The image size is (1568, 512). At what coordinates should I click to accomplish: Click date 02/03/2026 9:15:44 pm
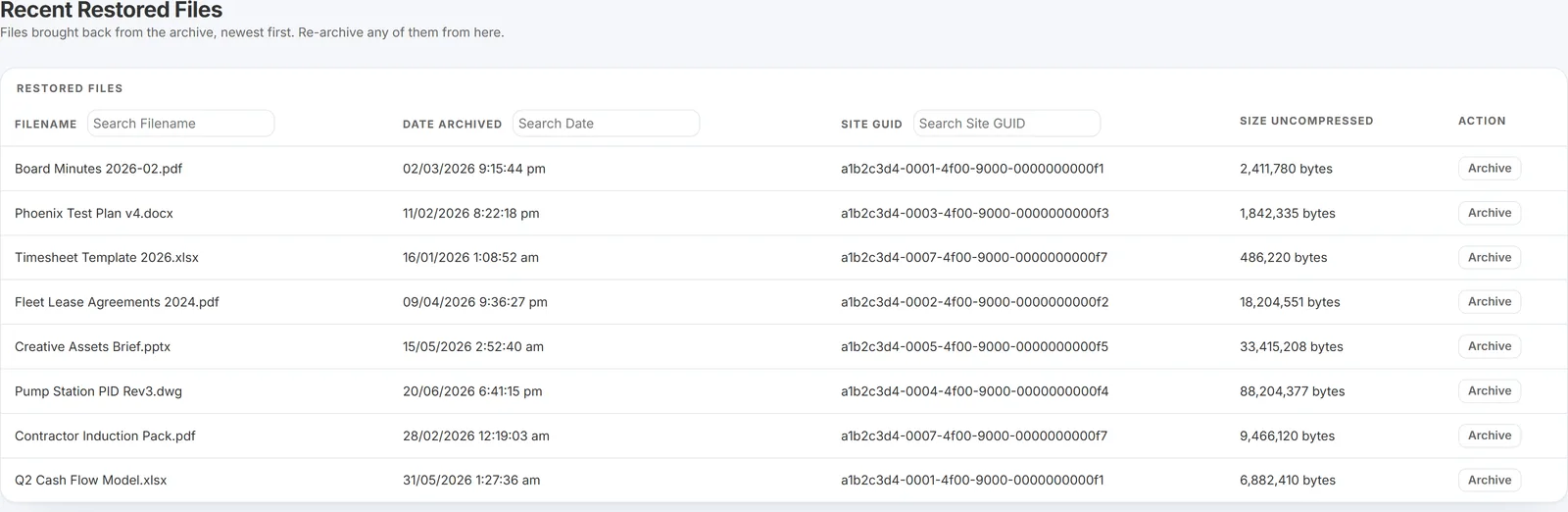(x=474, y=169)
